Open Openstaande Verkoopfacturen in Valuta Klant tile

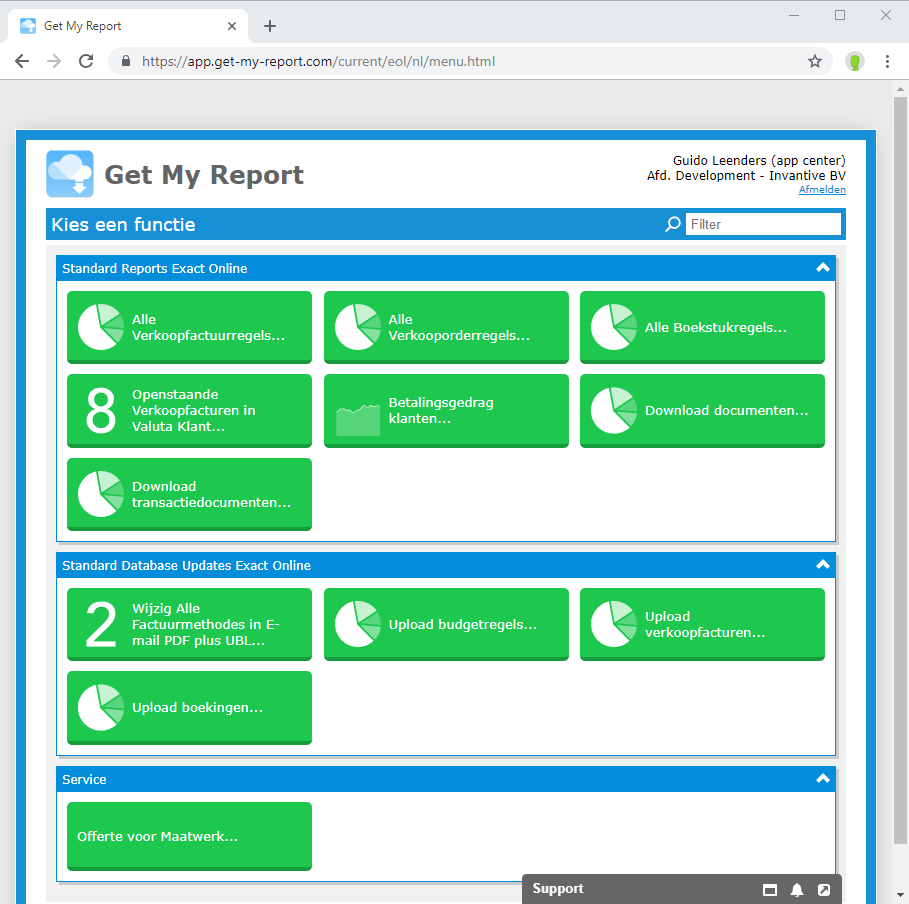click(190, 411)
